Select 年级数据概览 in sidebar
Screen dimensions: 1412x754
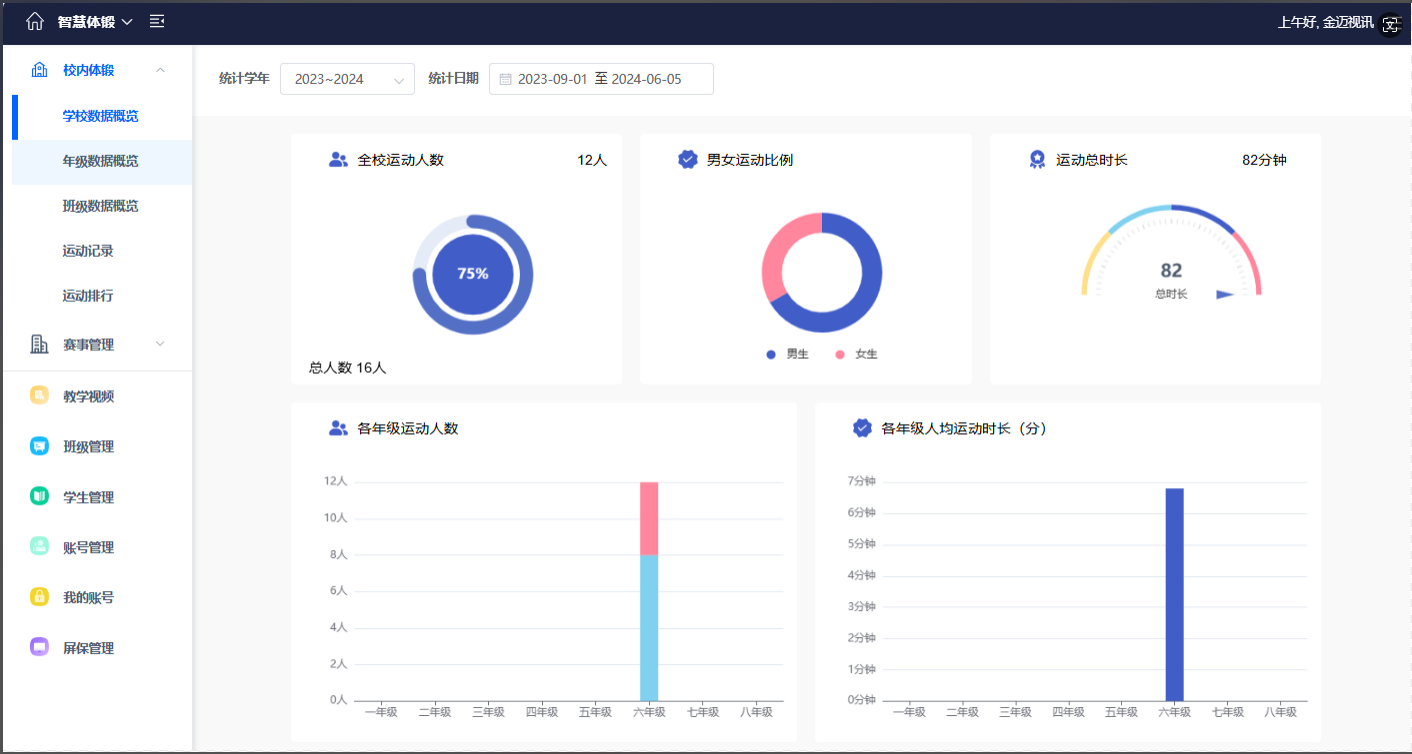(100, 161)
